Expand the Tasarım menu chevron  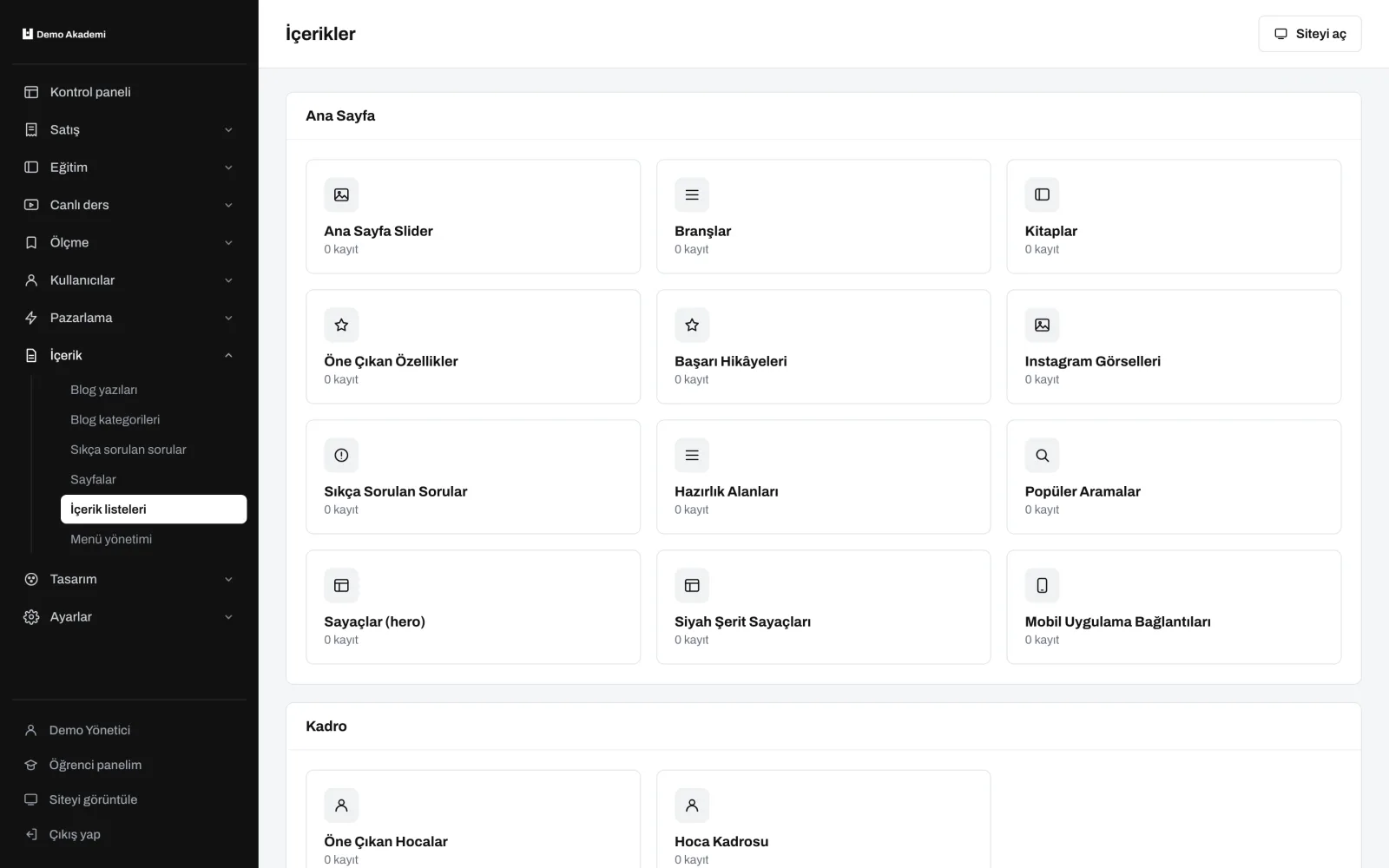(x=228, y=579)
